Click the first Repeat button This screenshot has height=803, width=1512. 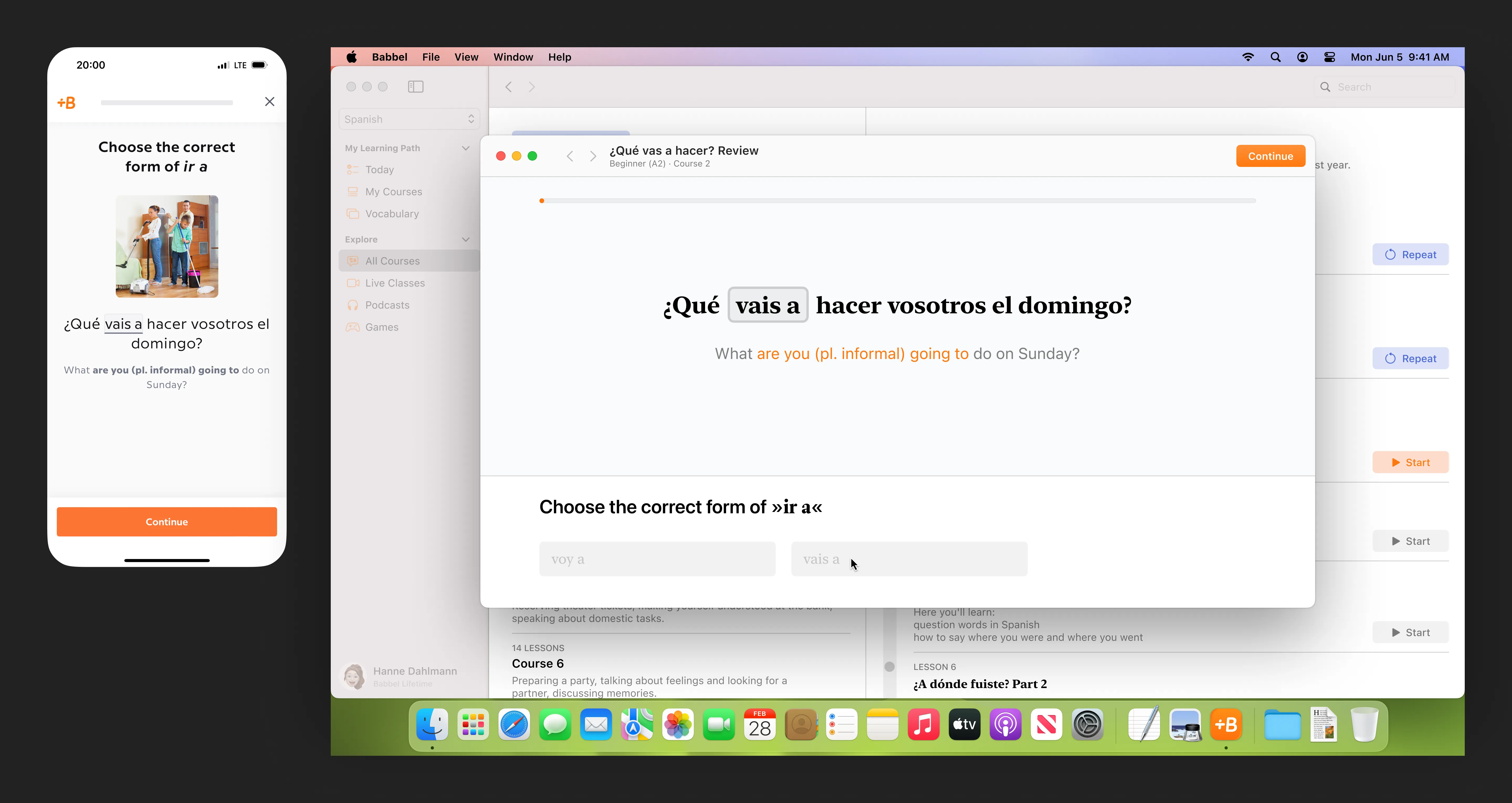[1410, 255]
